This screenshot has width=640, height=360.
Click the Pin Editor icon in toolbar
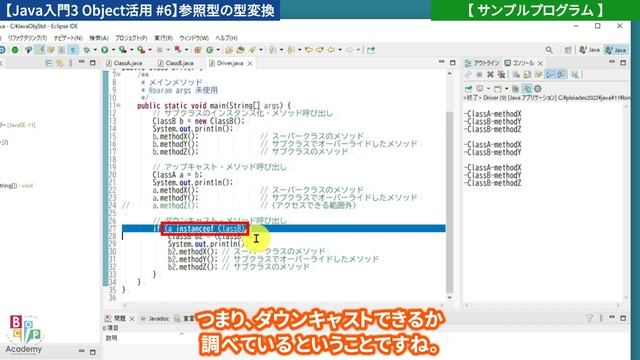tap(371, 50)
